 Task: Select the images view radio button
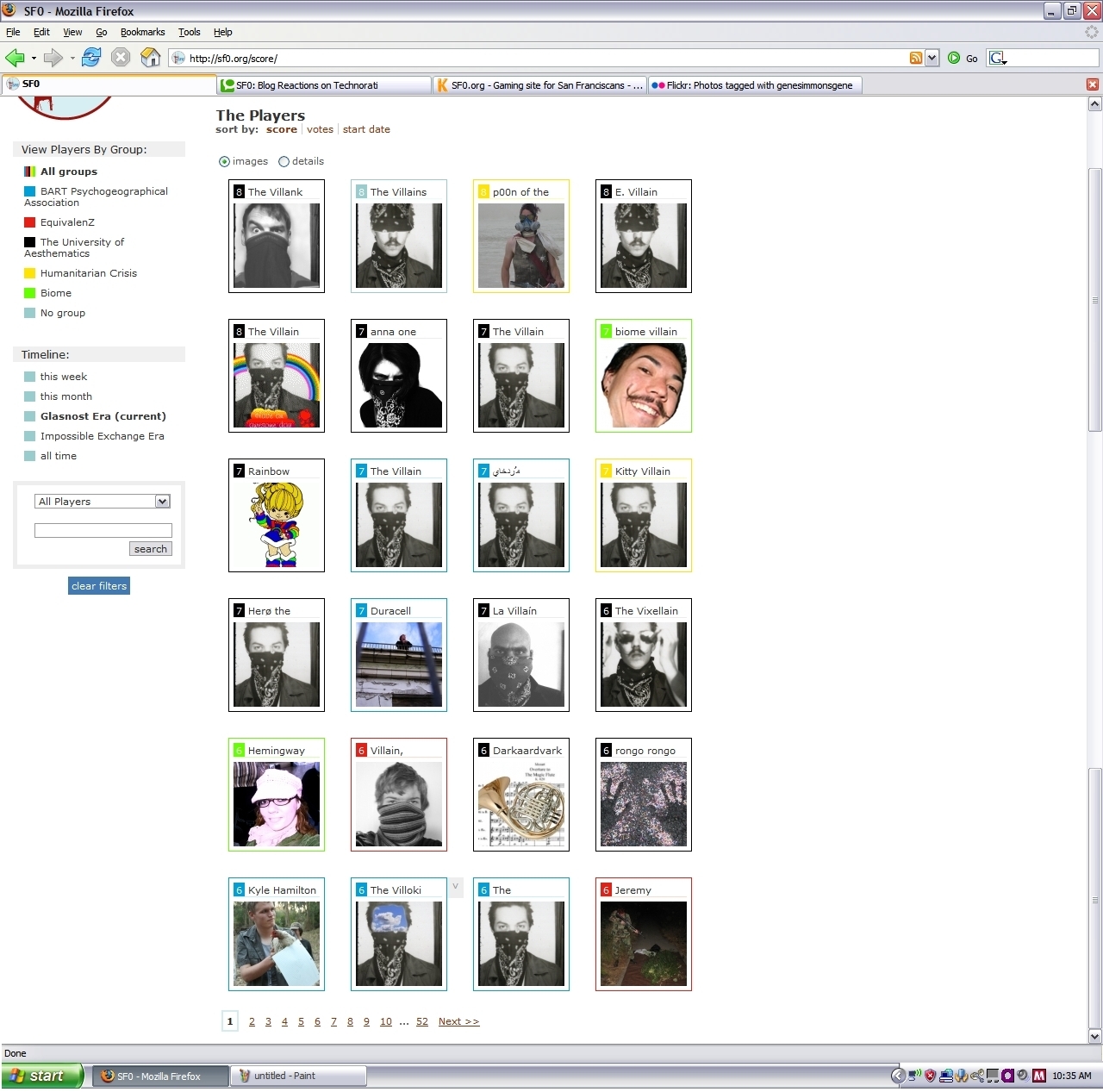(x=225, y=161)
